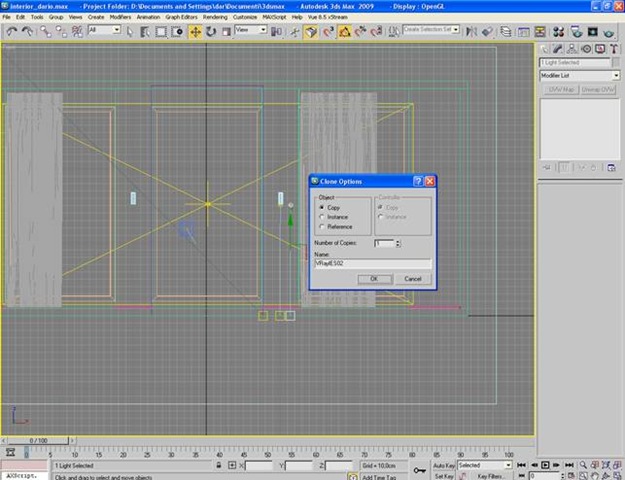Open the Graph Editors menu
The height and width of the screenshot is (480, 625).
(181, 17)
